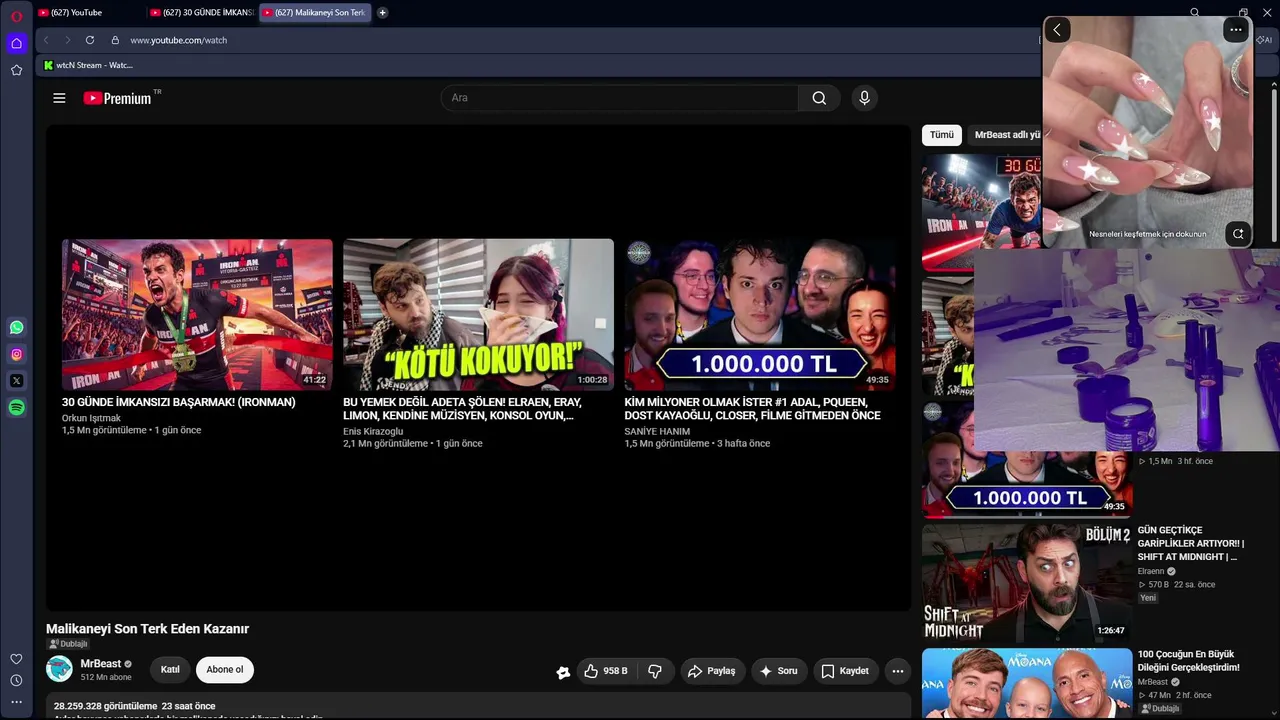Viewport: 1280px width, 720px height.
Task: Click the 'SANİYE HANIM' channel name
Action: [x=657, y=431]
